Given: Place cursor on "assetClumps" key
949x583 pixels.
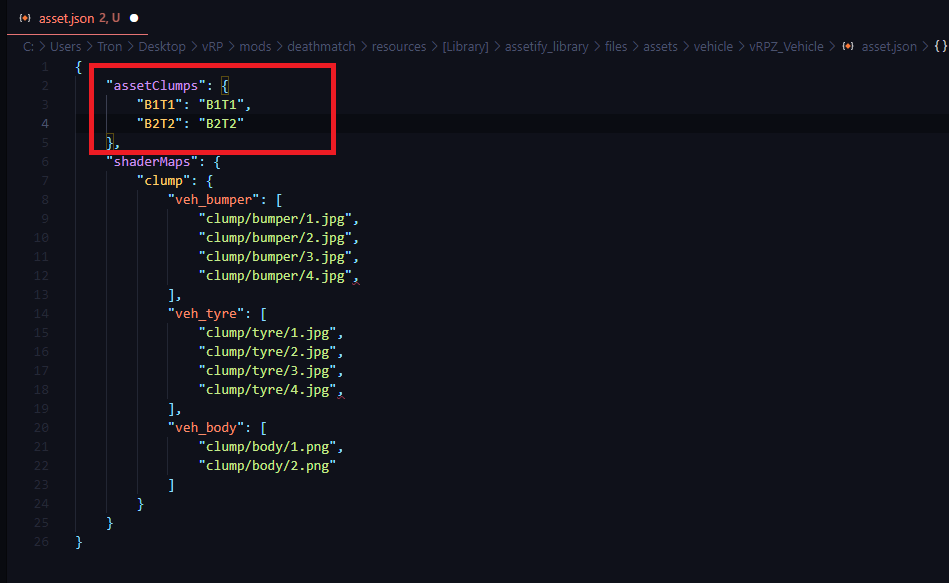Looking at the screenshot, I should click(156, 85).
